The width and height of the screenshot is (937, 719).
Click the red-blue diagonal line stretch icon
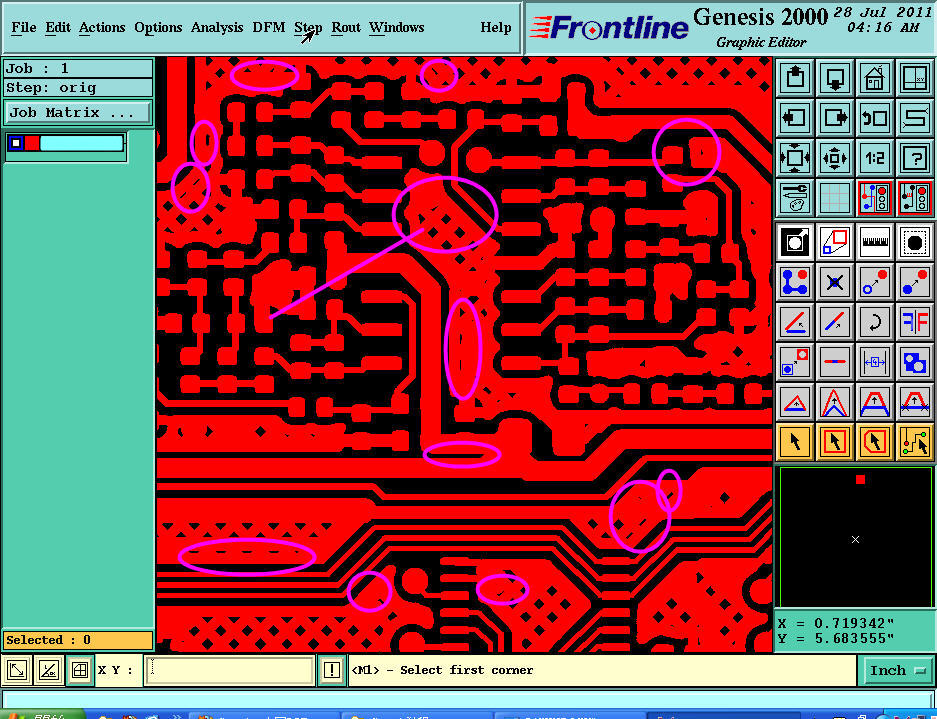coord(835,322)
